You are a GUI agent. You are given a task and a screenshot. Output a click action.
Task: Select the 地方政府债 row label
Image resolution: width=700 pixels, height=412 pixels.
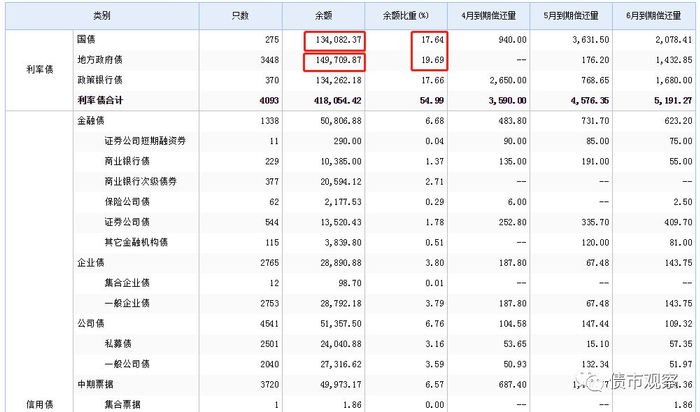[100, 59]
